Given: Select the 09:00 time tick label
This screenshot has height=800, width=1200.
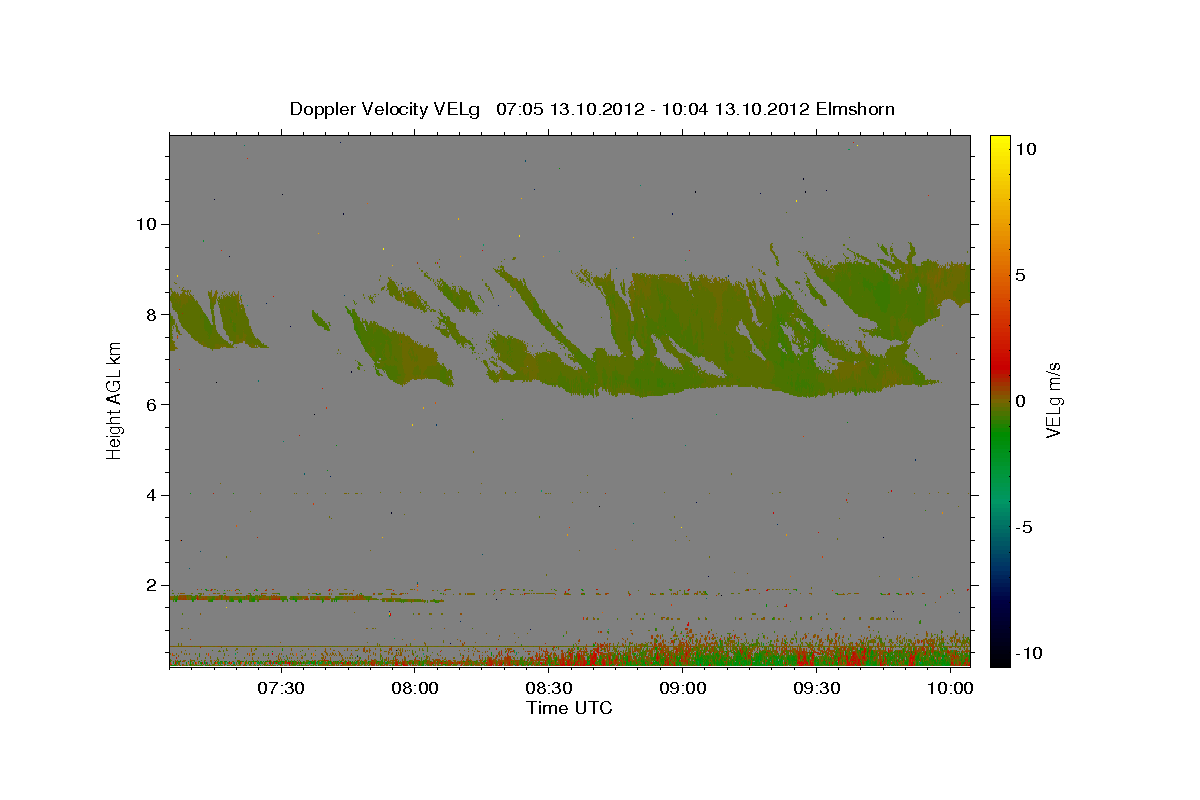Looking at the screenshot, I should [x=683, y=689].
